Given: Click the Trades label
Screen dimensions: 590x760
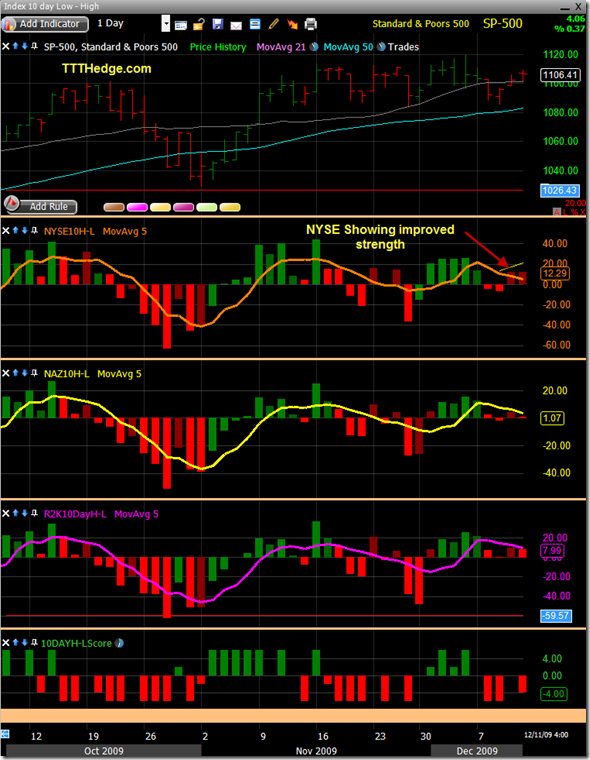Looking at the screenshot, I should point(403,47).
